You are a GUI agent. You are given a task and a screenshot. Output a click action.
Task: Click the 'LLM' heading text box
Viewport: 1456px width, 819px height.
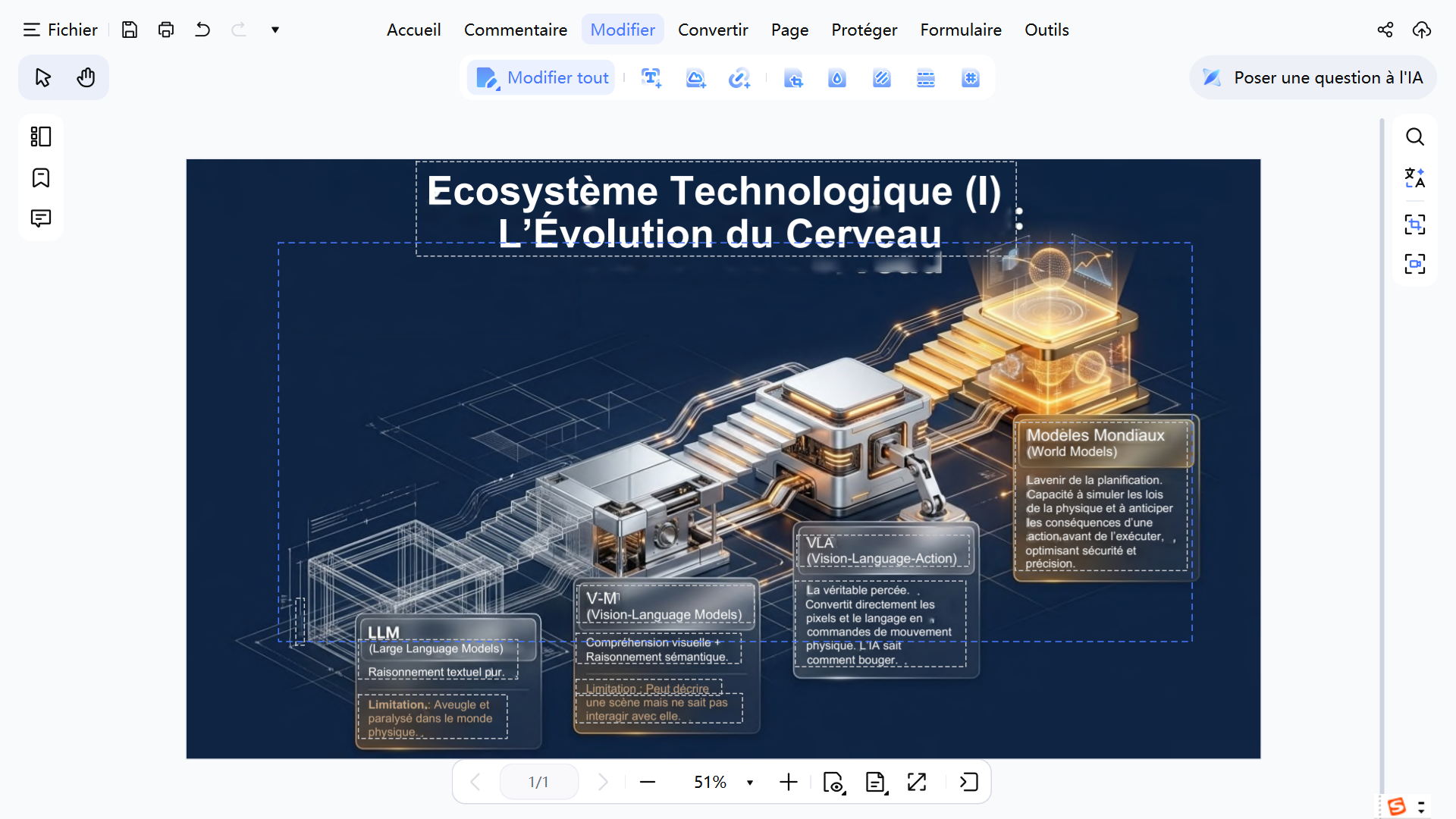384,632
